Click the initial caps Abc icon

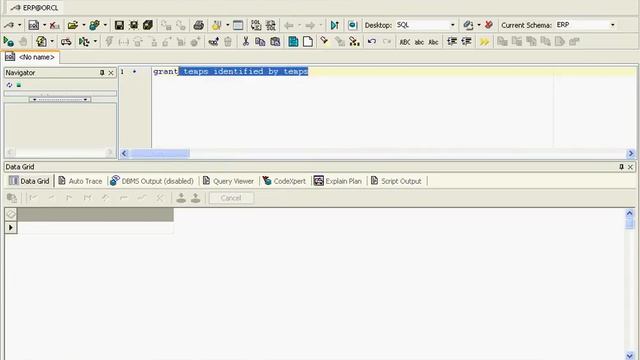click(x=433, y=42)
